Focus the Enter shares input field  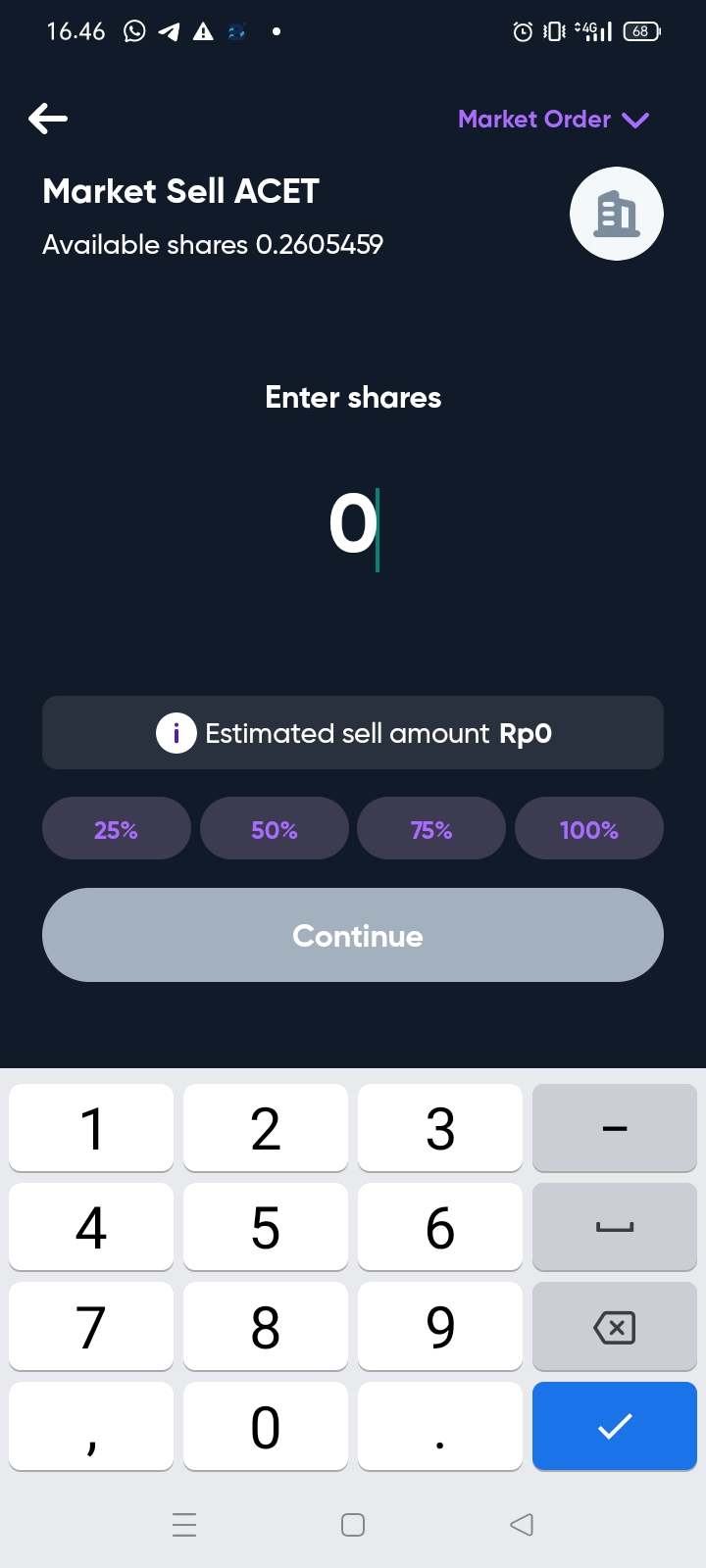353,524
